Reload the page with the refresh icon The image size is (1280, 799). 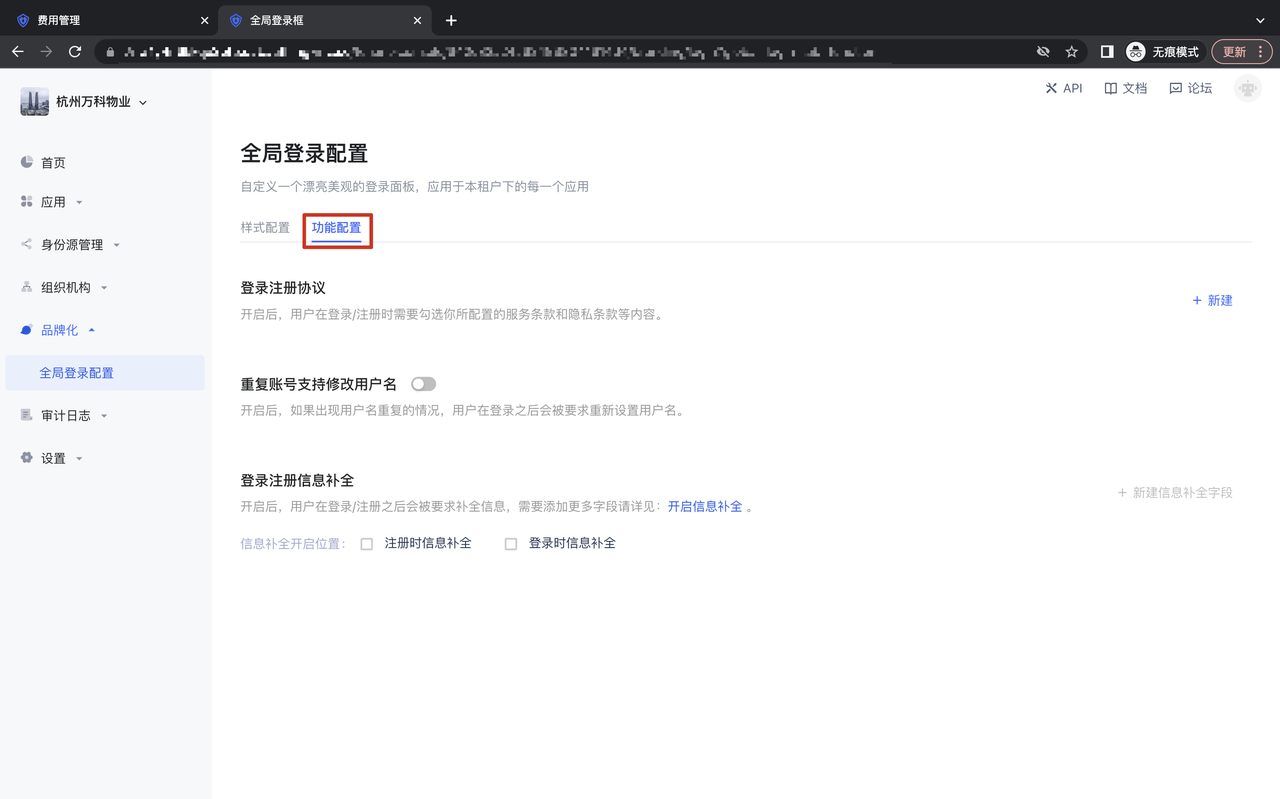tap(75, 52)
